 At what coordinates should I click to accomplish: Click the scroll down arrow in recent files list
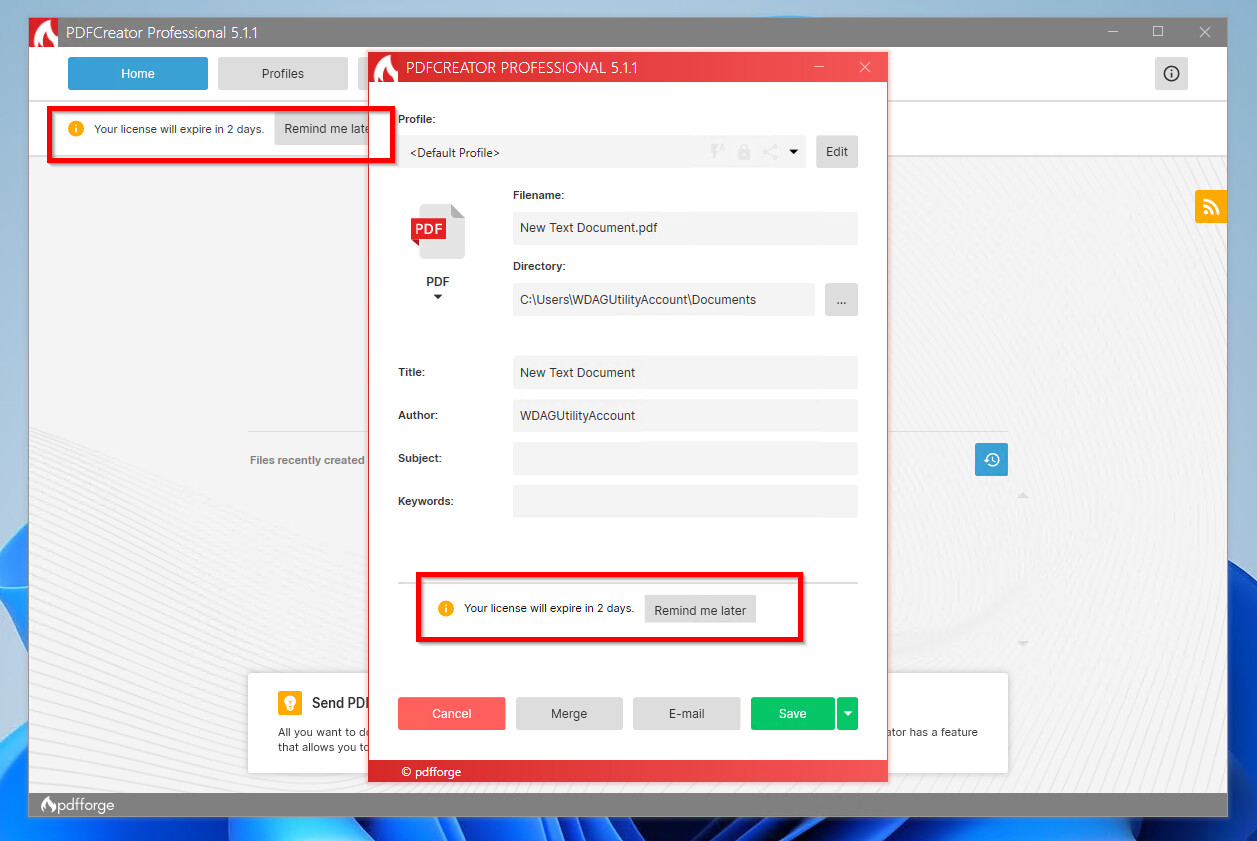[1023, 643]
